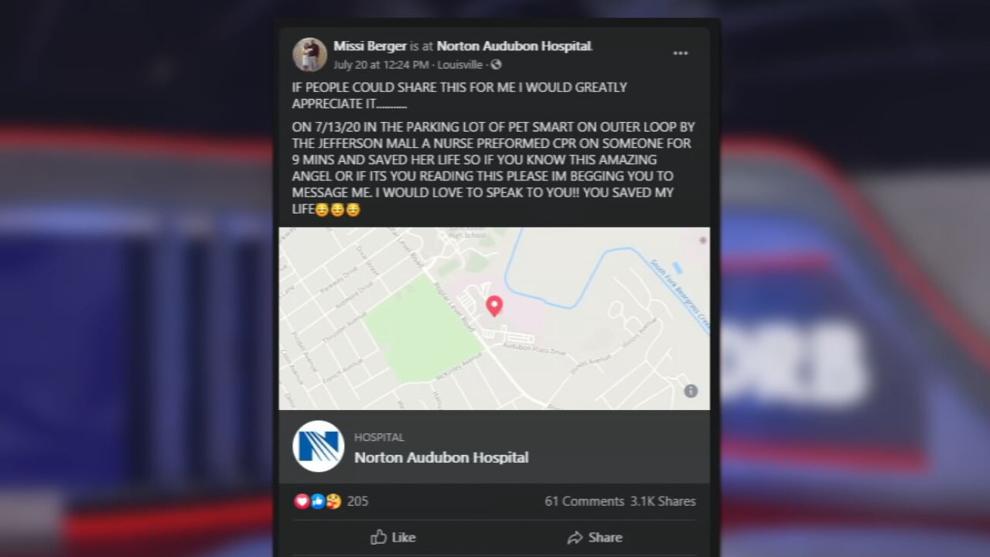Click the heart reaction icon
This screenshot has width=990, height=557.
[302, 501]
